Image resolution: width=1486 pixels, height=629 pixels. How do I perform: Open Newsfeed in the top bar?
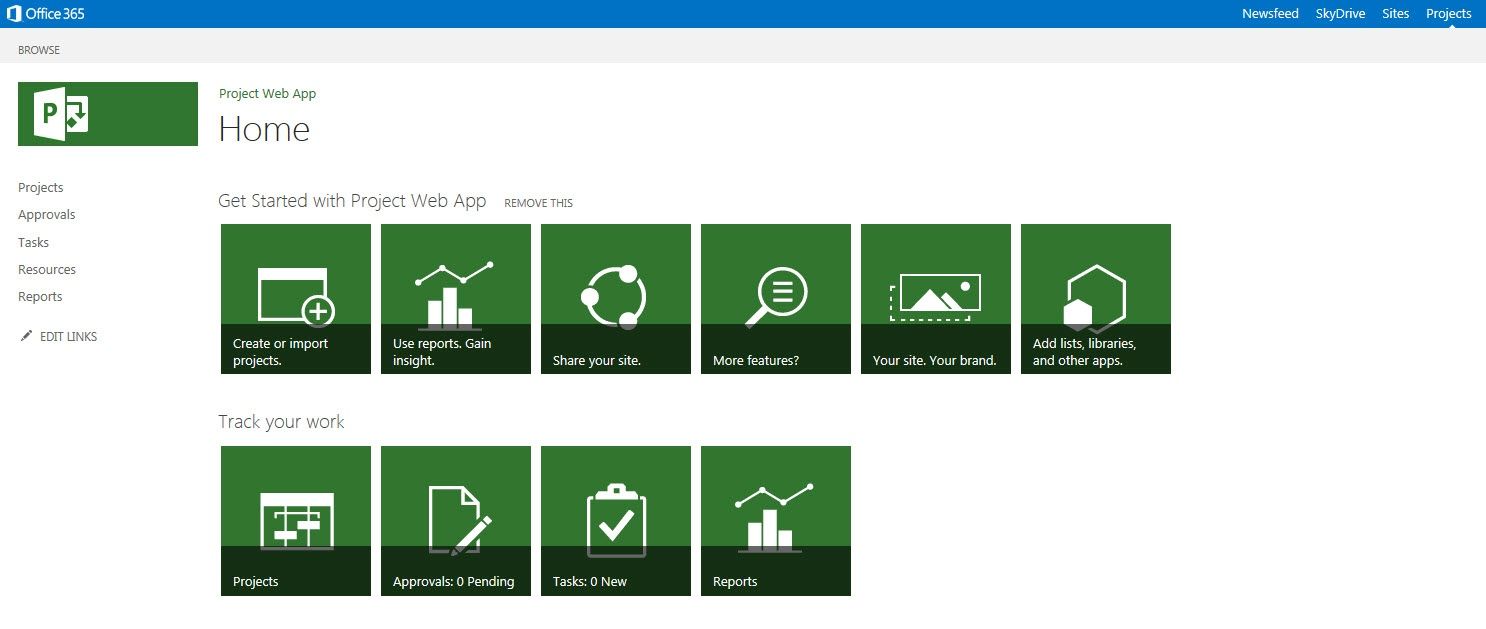click(1270, 14)
